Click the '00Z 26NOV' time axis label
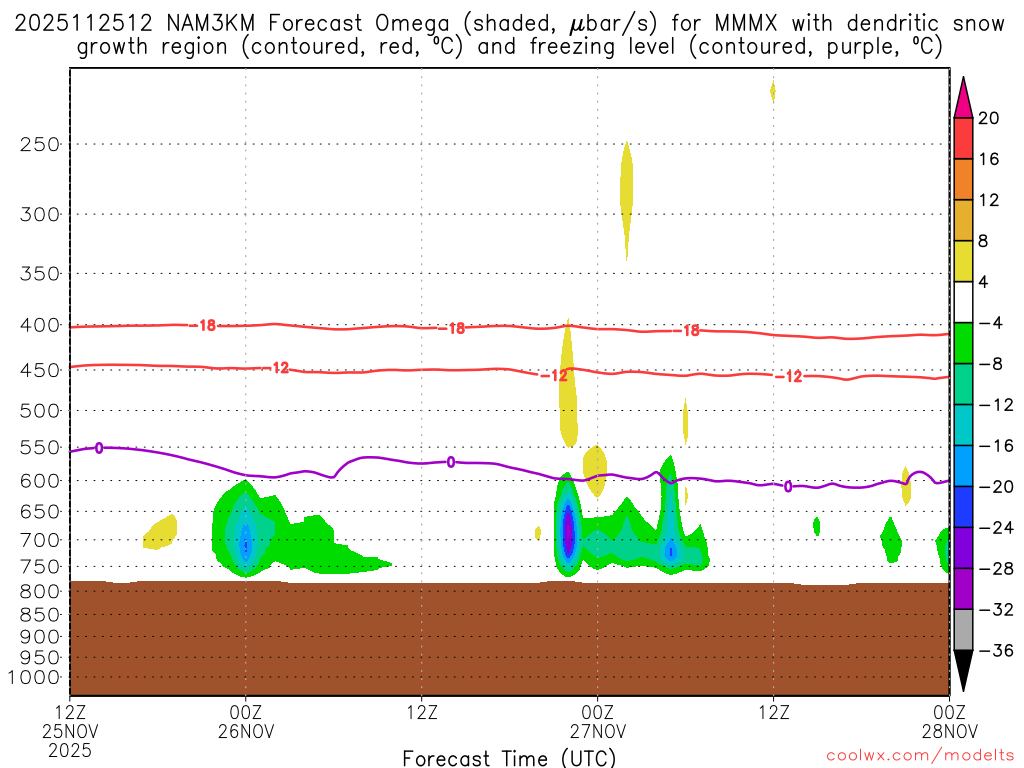This screenshot has height=768, width=1024. tap(246, 721)
